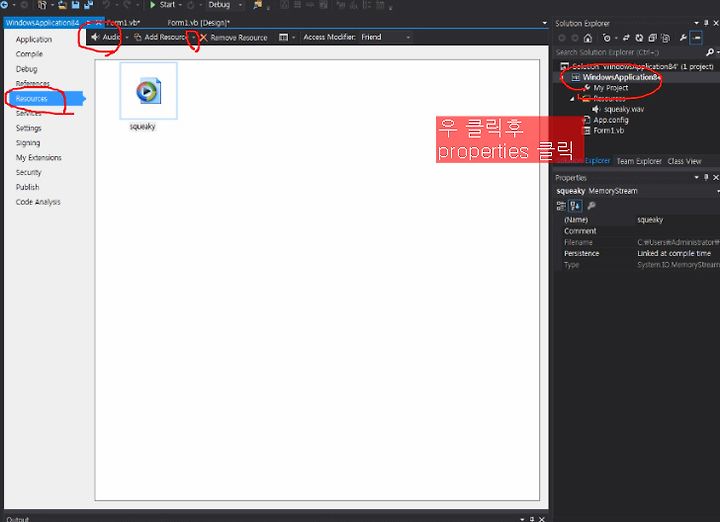Switch to the Form1.vb [Design] tab
This screenshot has height=522, width=720.
(x=198, y=22)
